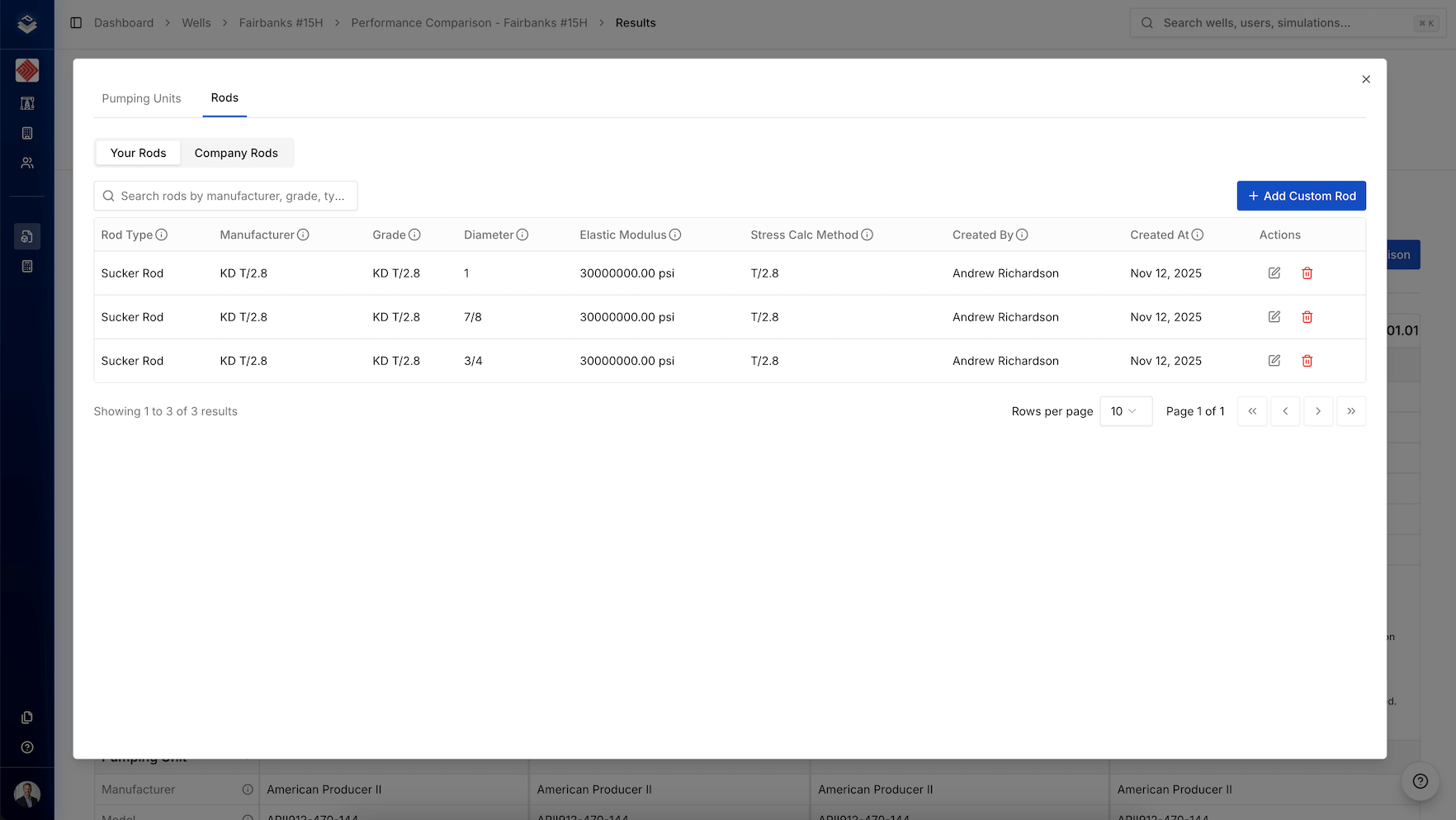Open the Dashboard breadcrumb link

point(124,22)
